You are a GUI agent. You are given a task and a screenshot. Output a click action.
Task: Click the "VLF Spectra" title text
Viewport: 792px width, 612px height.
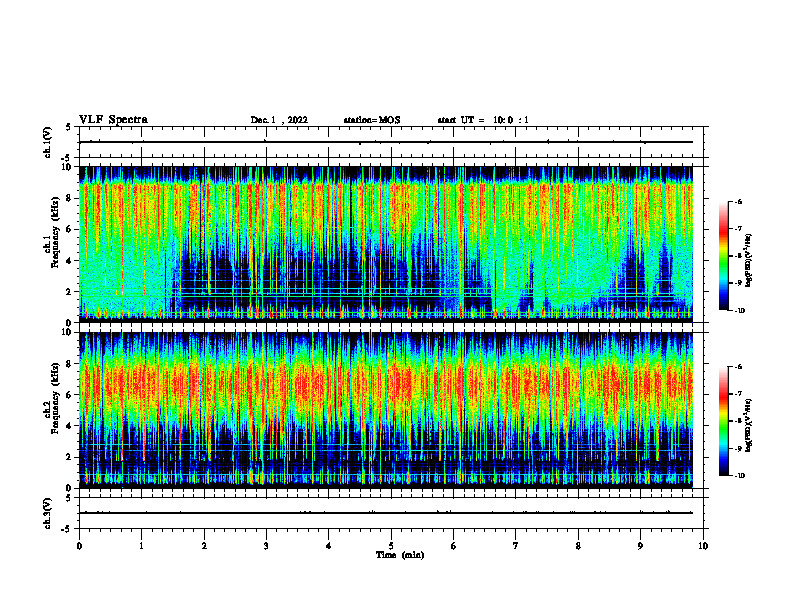coord(114,120)
